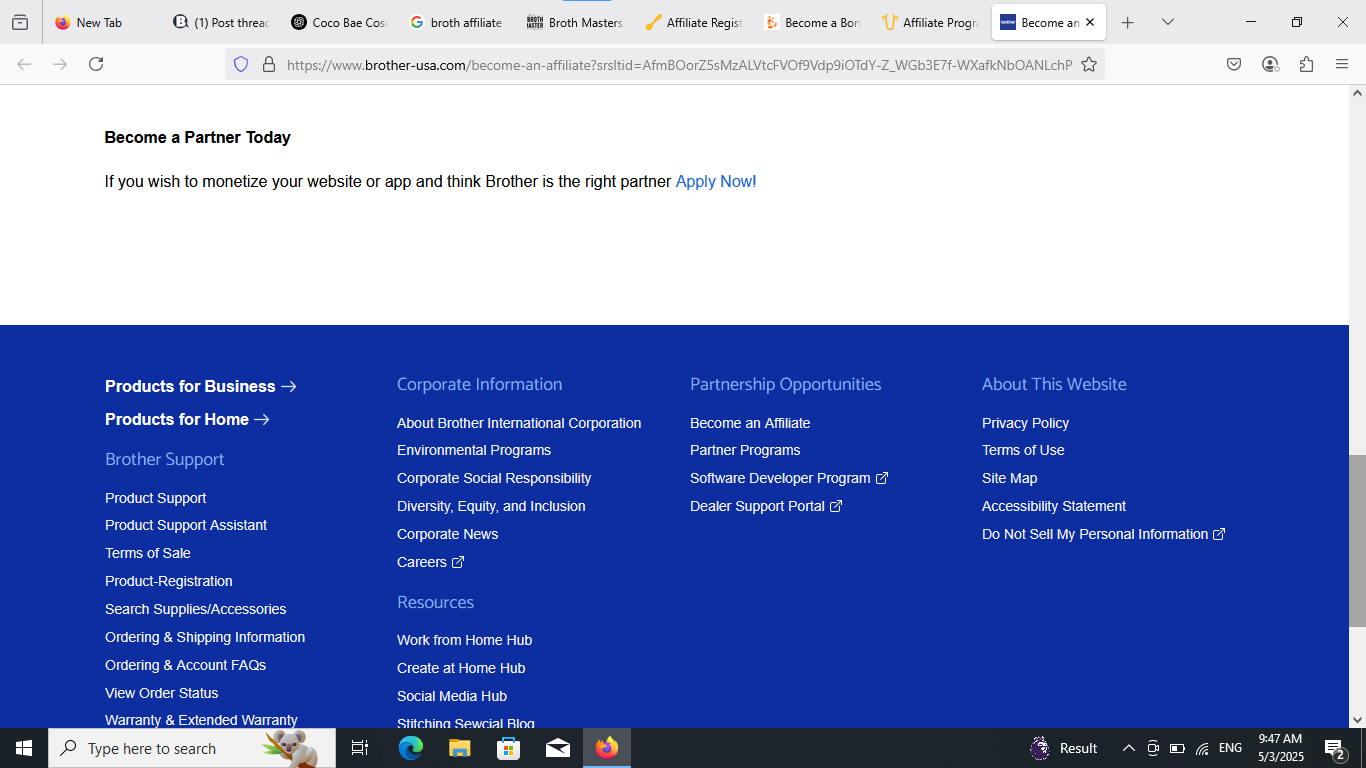Click Firefox icon on taskbar
Viewport: 1366px width, 768px height.
tap(607, 748)
